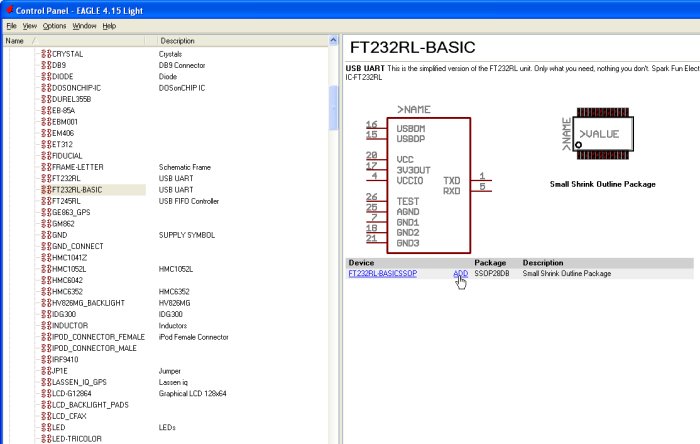
Task: Click the device icon next to GE863_GPS
Action: pos(46,212)
